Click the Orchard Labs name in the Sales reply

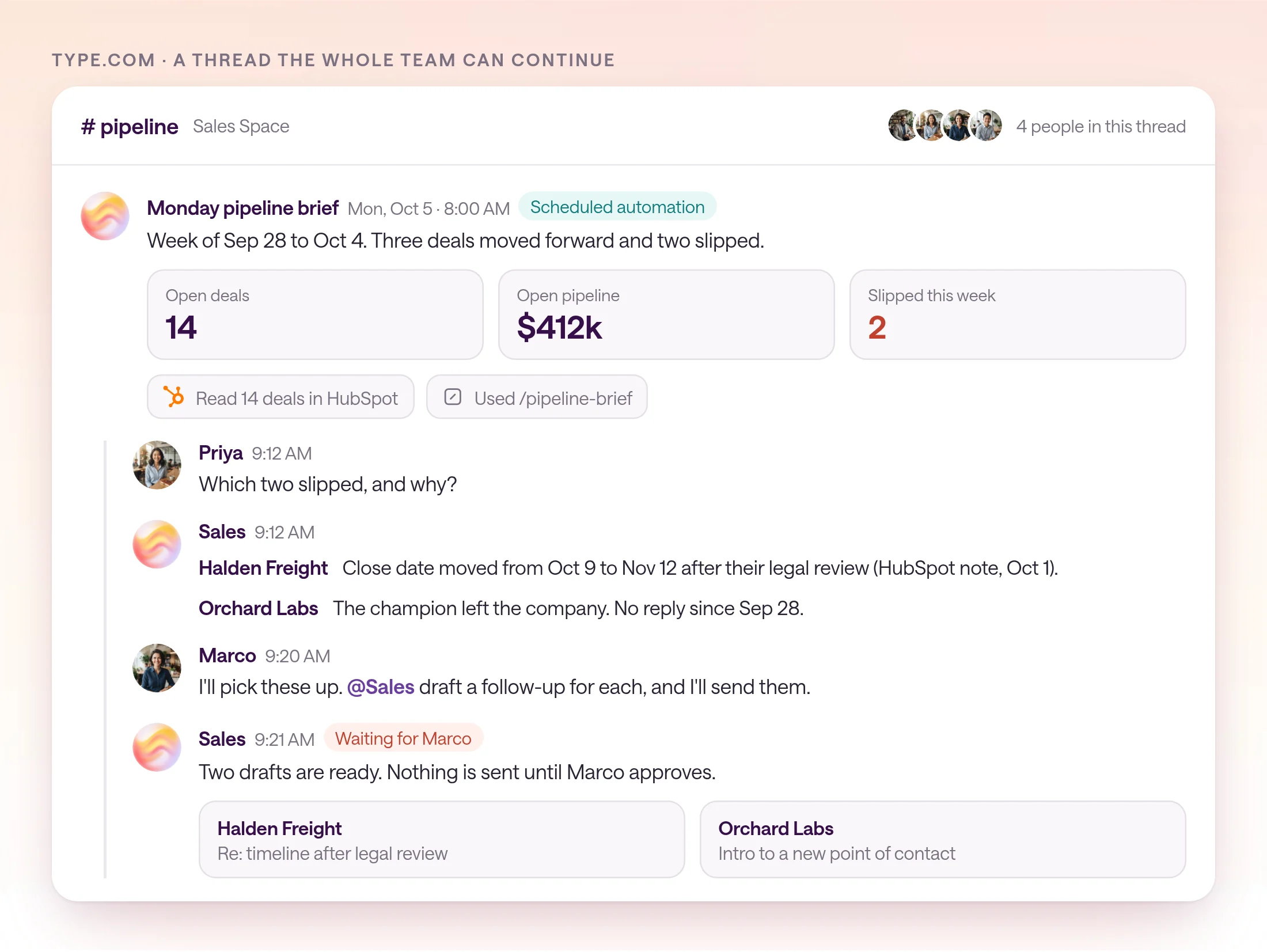258,608
